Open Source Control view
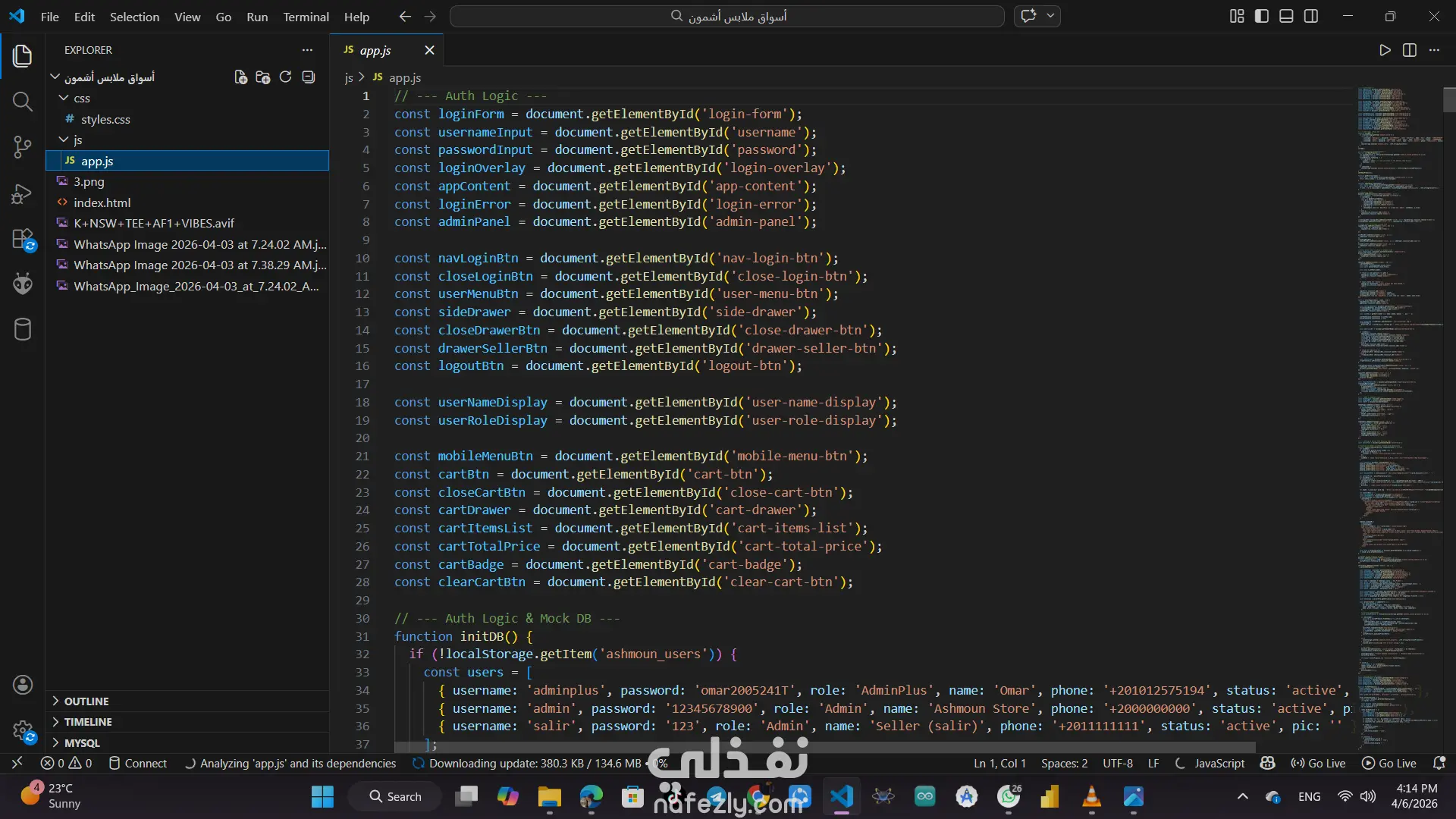Image resolution: width=1456 pixels, height=819 pixels. [x=22, y=147]
